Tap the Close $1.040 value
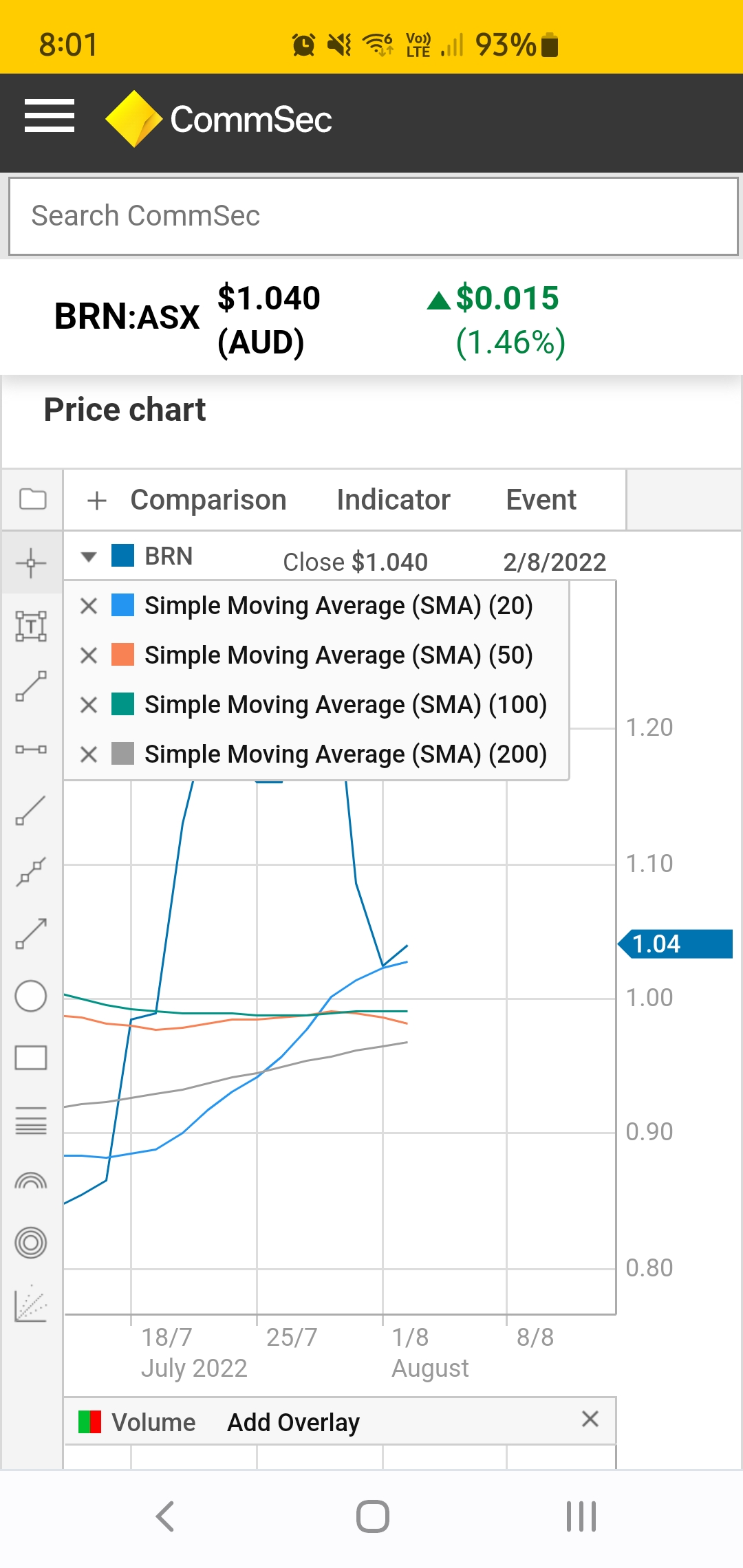The width and height of the screenshot is (743, 1568). [x=355, y=562]
